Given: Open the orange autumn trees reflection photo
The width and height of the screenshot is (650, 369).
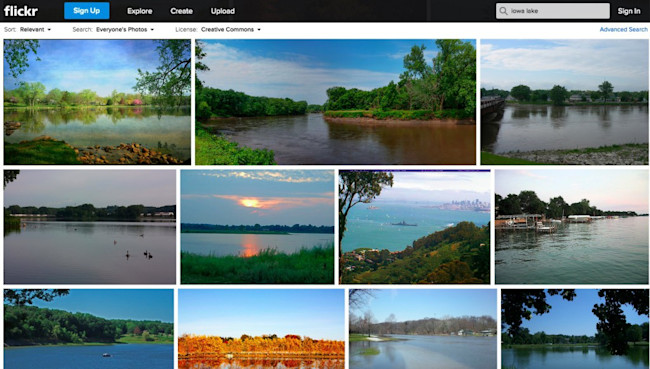Looking at the screenshot, I should tap(261, 329).
